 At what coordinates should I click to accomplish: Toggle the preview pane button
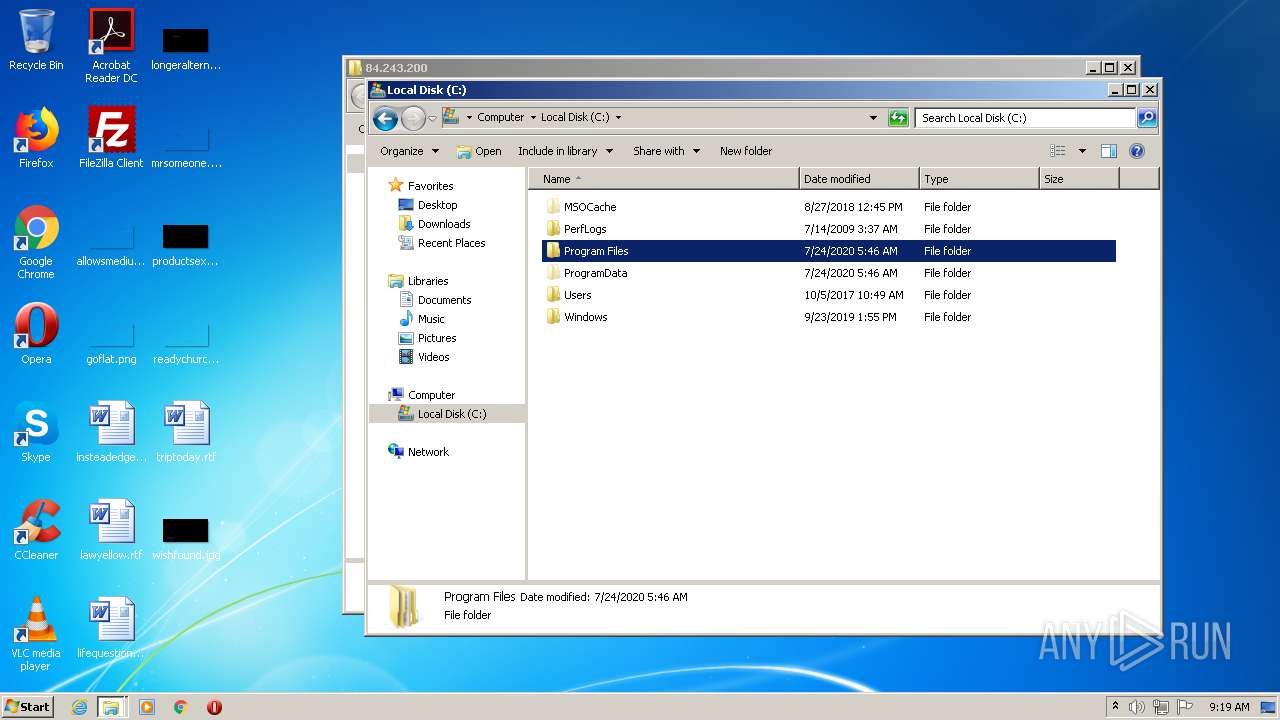[x=1108, y=151]
